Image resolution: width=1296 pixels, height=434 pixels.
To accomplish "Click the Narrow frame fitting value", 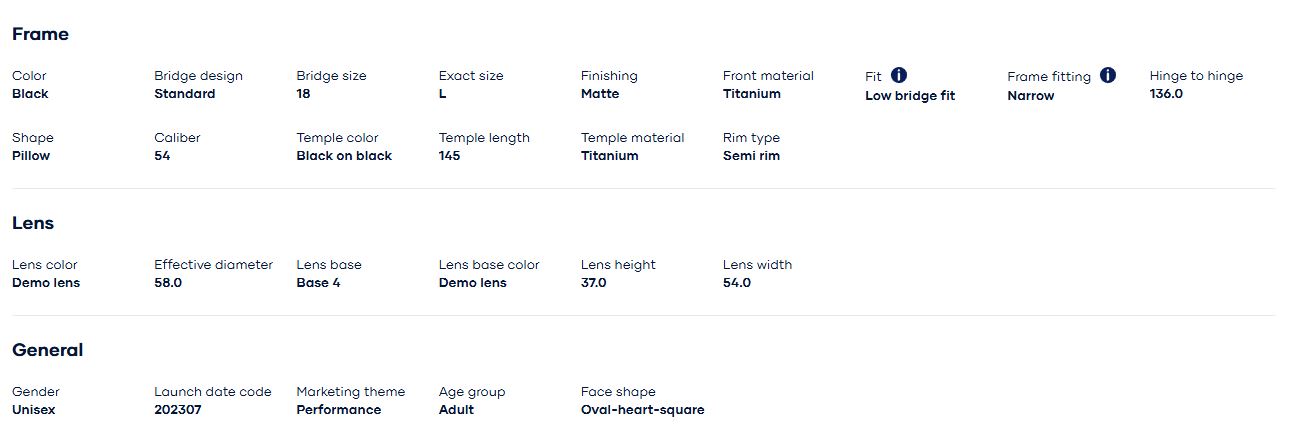I will click(x=1030, y=96).
